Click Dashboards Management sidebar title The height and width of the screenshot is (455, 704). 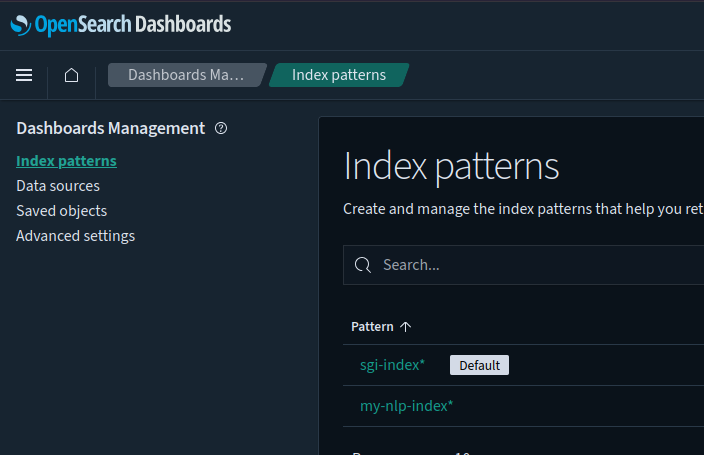[110, 128]
